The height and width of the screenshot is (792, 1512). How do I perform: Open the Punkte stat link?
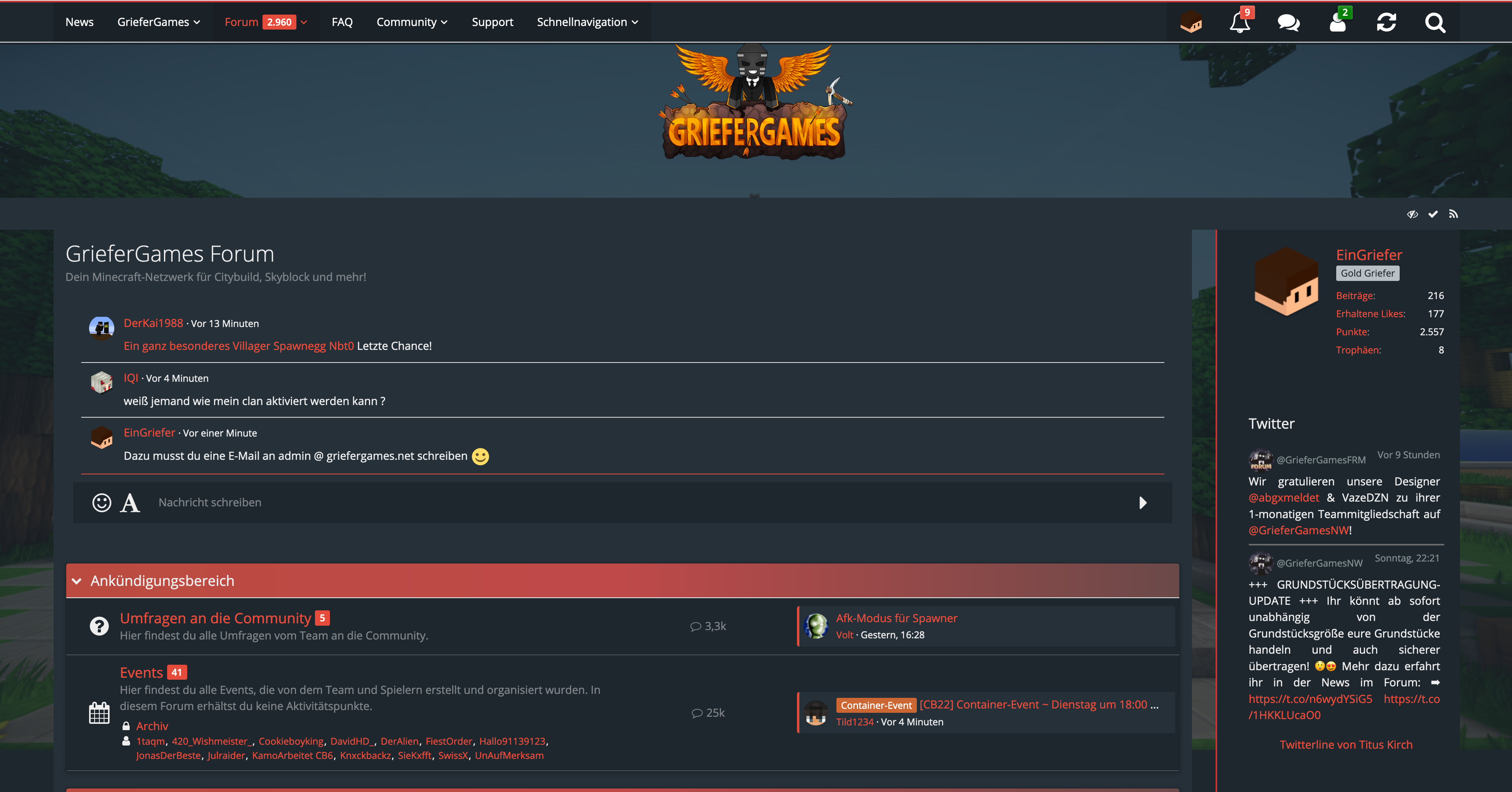(x=1352, y=332)
